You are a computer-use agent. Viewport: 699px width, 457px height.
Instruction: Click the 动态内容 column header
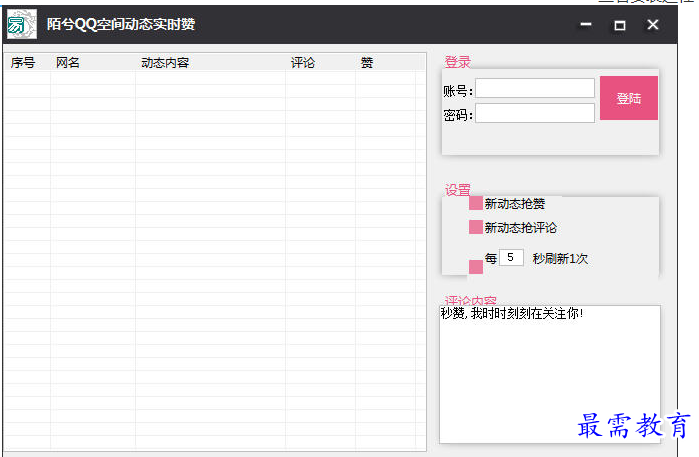[x=210, y=62]
